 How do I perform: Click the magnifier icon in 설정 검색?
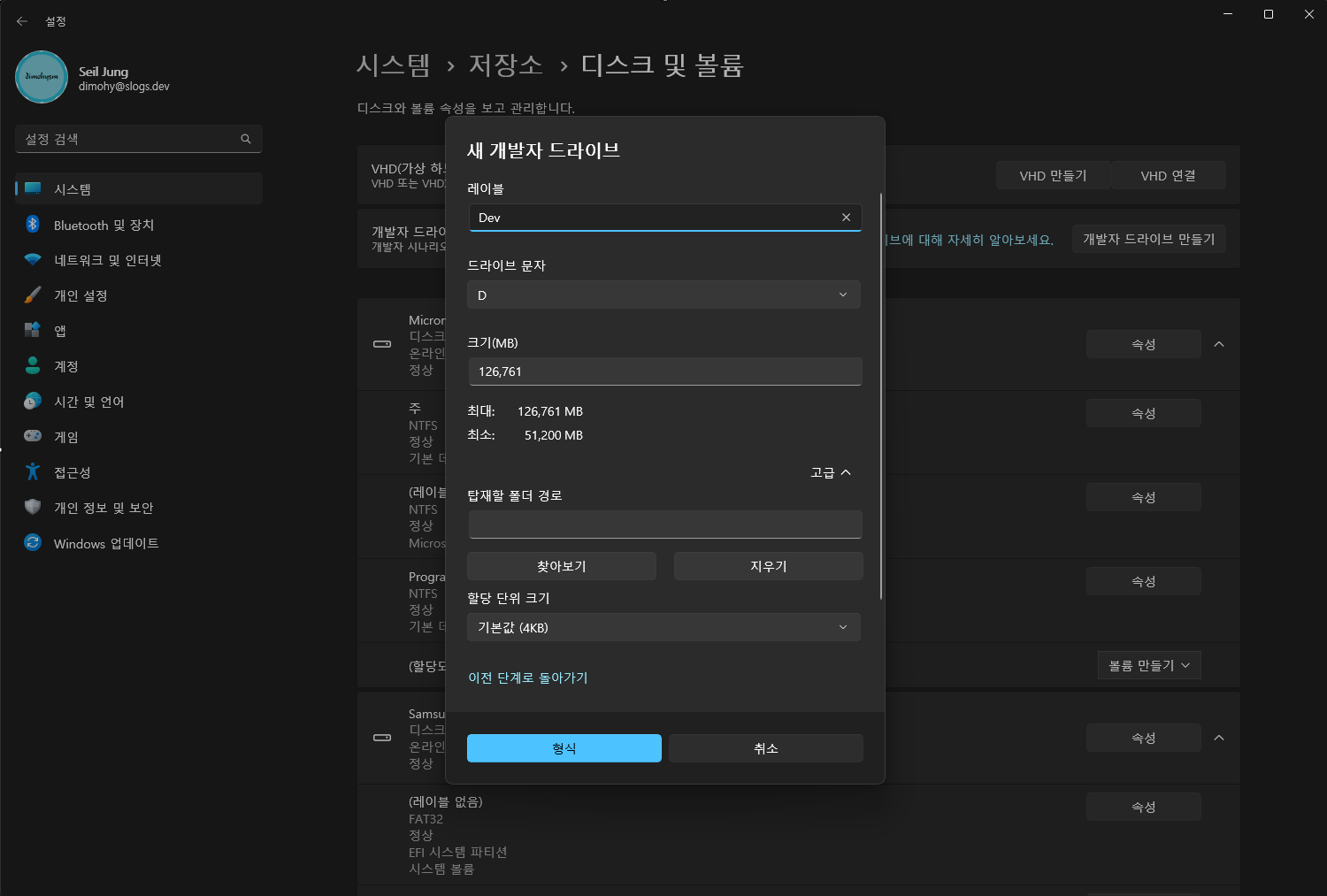coord(246,139)
